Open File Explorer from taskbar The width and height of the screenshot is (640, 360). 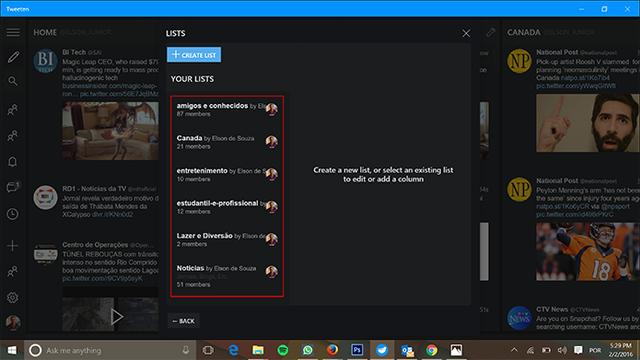coord(258,350)
